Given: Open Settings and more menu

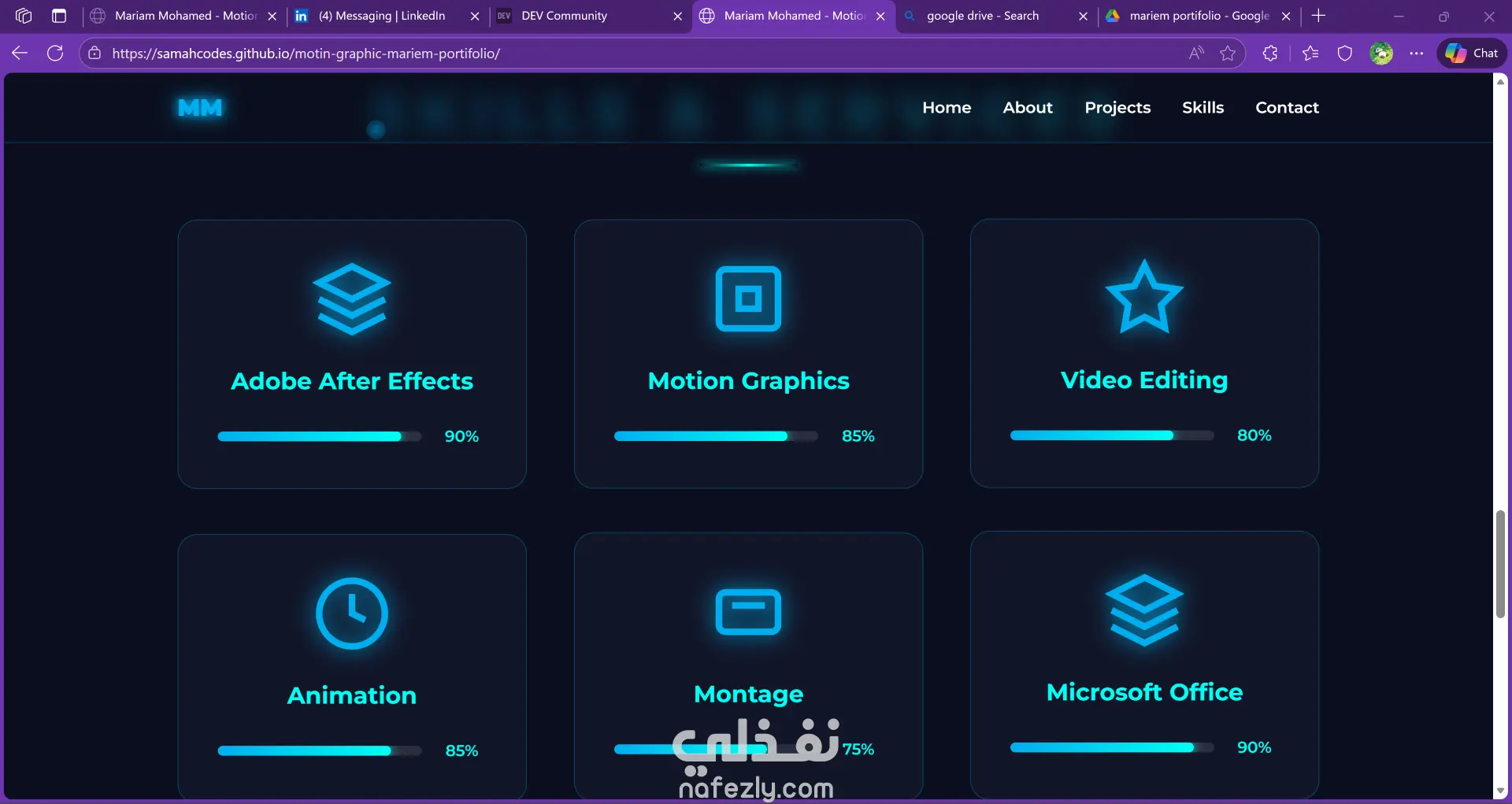Looking at the screenshot, I should (1417, 53).
